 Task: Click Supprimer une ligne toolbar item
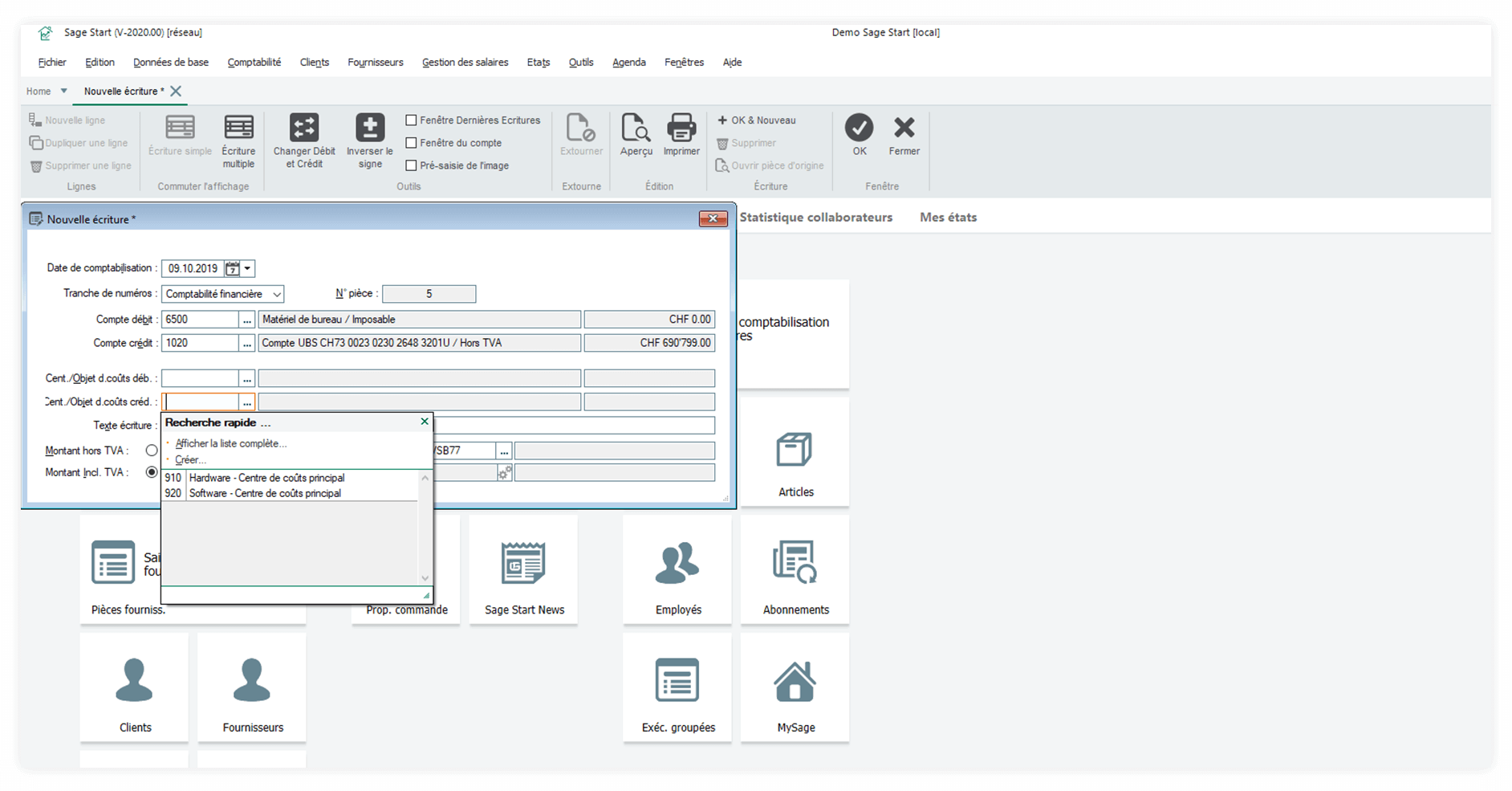click(80, 165)
